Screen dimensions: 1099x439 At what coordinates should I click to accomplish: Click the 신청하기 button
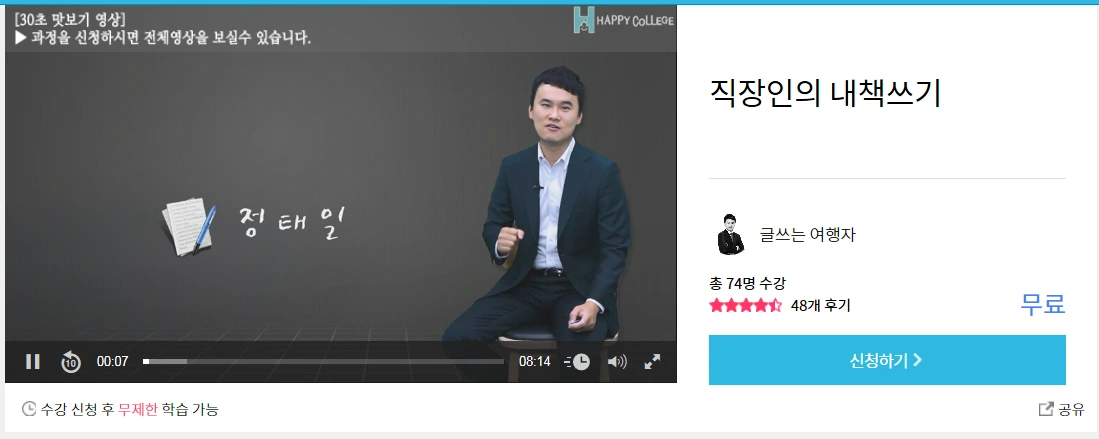[887, 360]
